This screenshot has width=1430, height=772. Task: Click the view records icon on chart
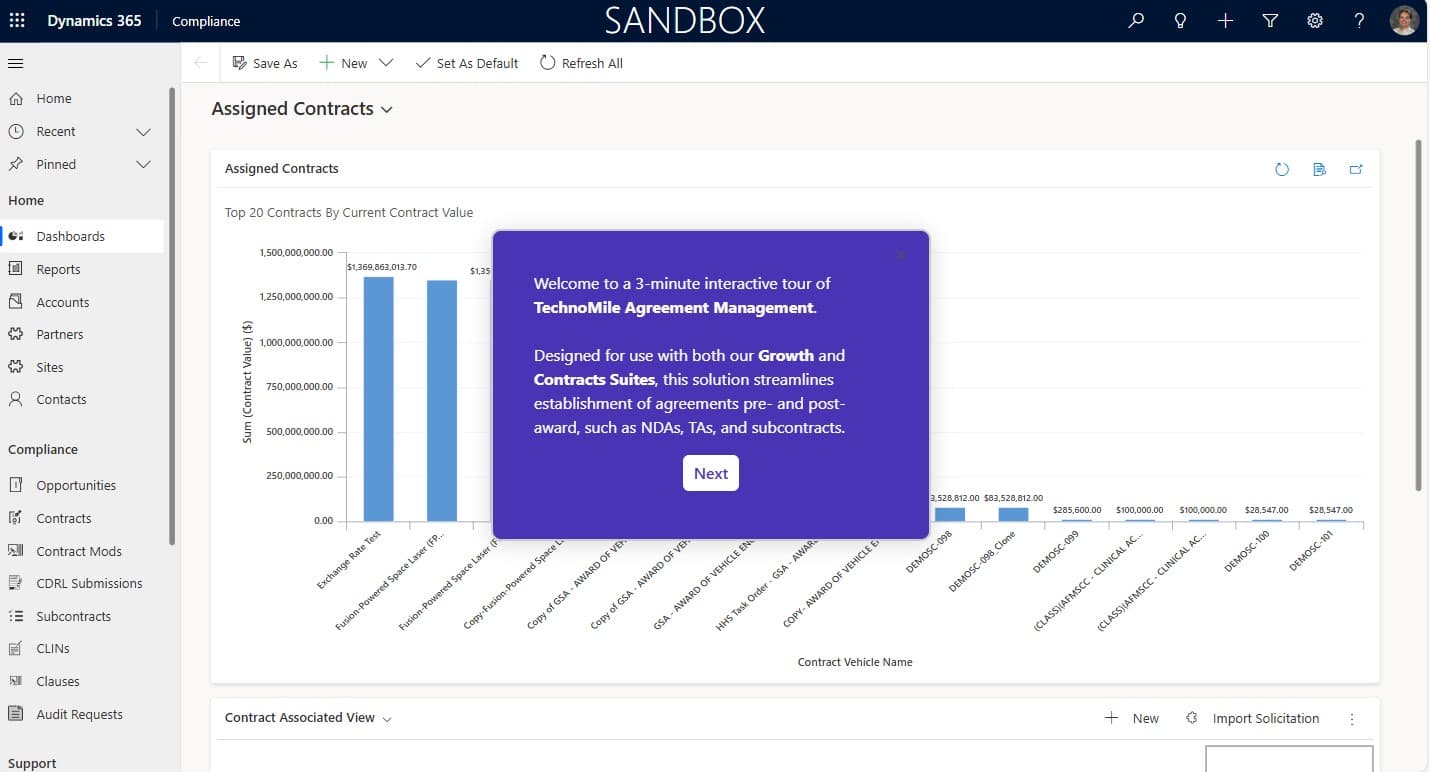(x=1319, y=170)
